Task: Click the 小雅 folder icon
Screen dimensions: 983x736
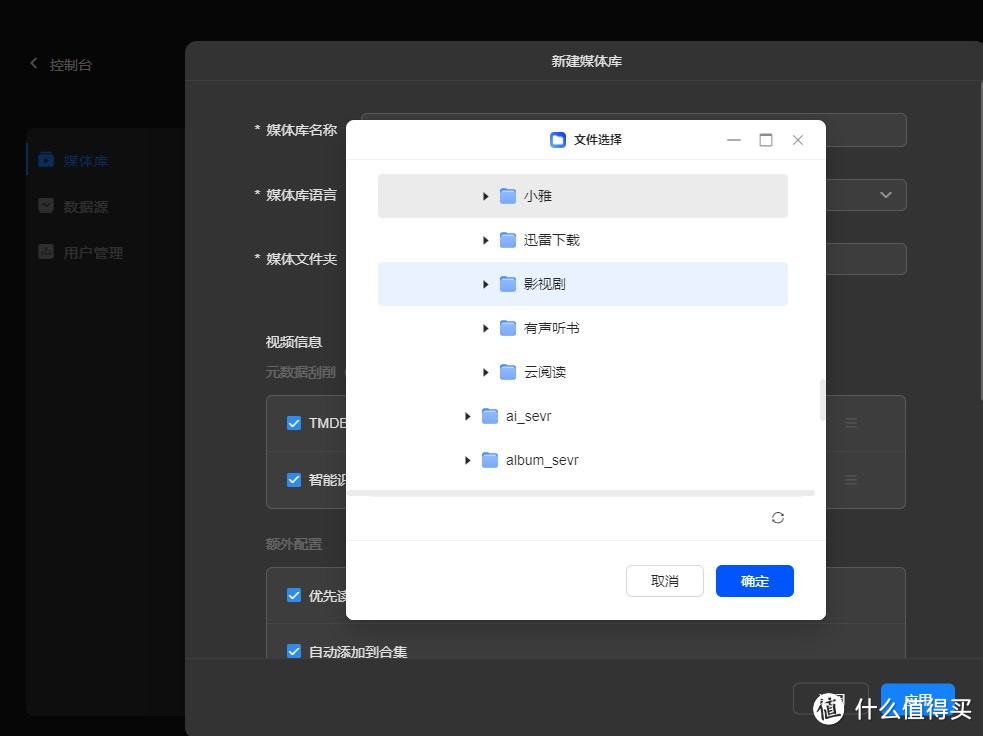Action: pos(507,196)
